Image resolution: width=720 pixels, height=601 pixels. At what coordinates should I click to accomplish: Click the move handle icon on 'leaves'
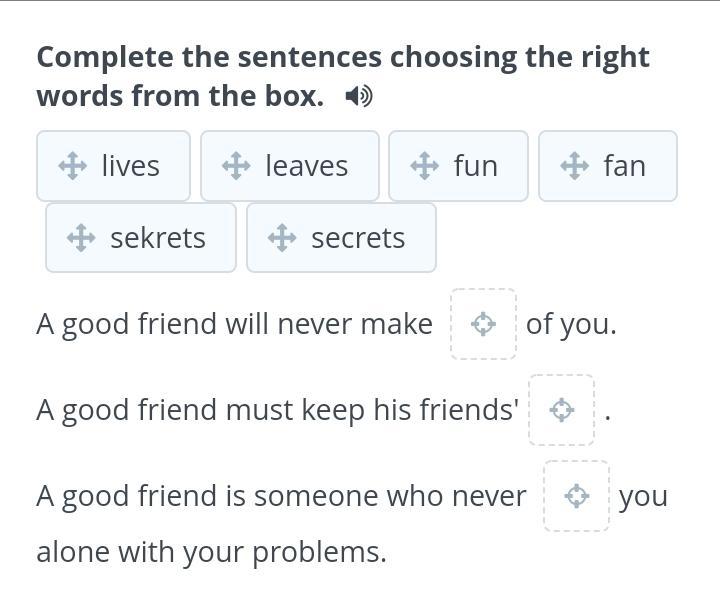coord(236,166)
